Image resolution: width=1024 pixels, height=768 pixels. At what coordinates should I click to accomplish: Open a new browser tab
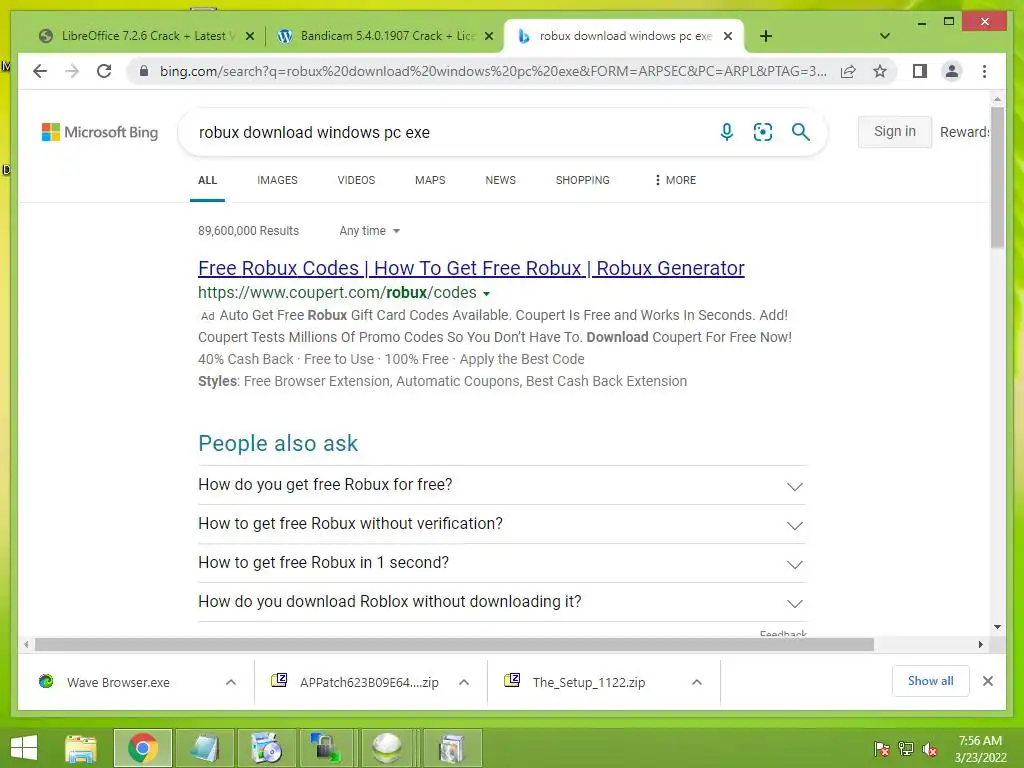pyautogui.click(x=765, y=36)
